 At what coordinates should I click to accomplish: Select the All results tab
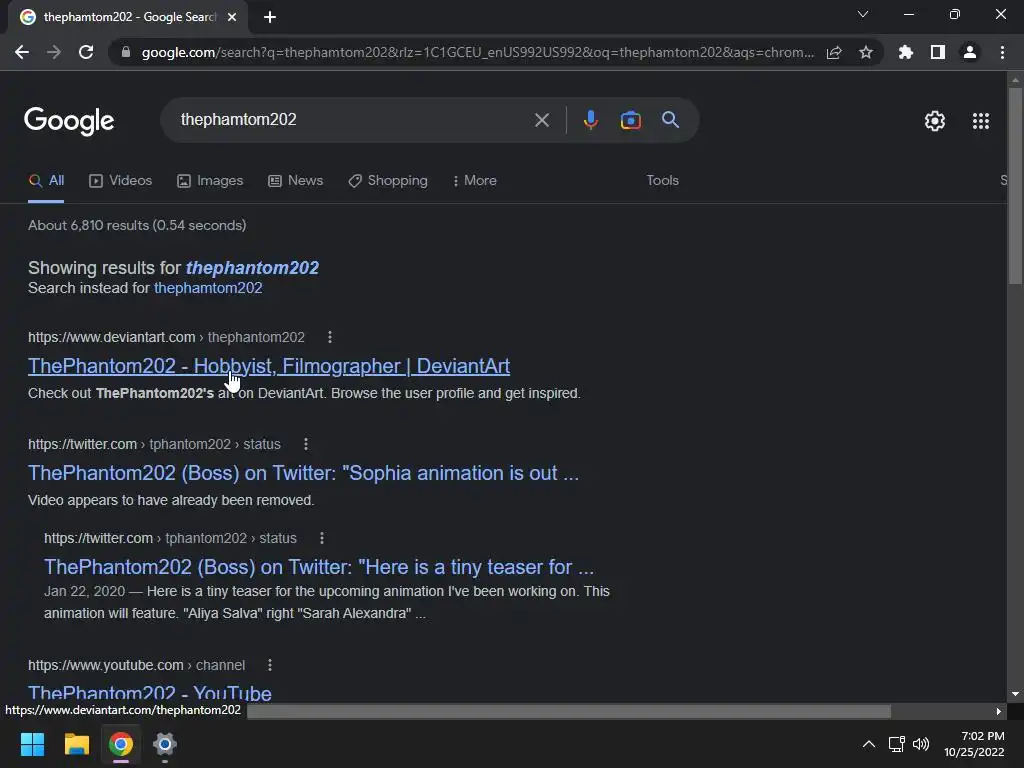coord(46,181)
